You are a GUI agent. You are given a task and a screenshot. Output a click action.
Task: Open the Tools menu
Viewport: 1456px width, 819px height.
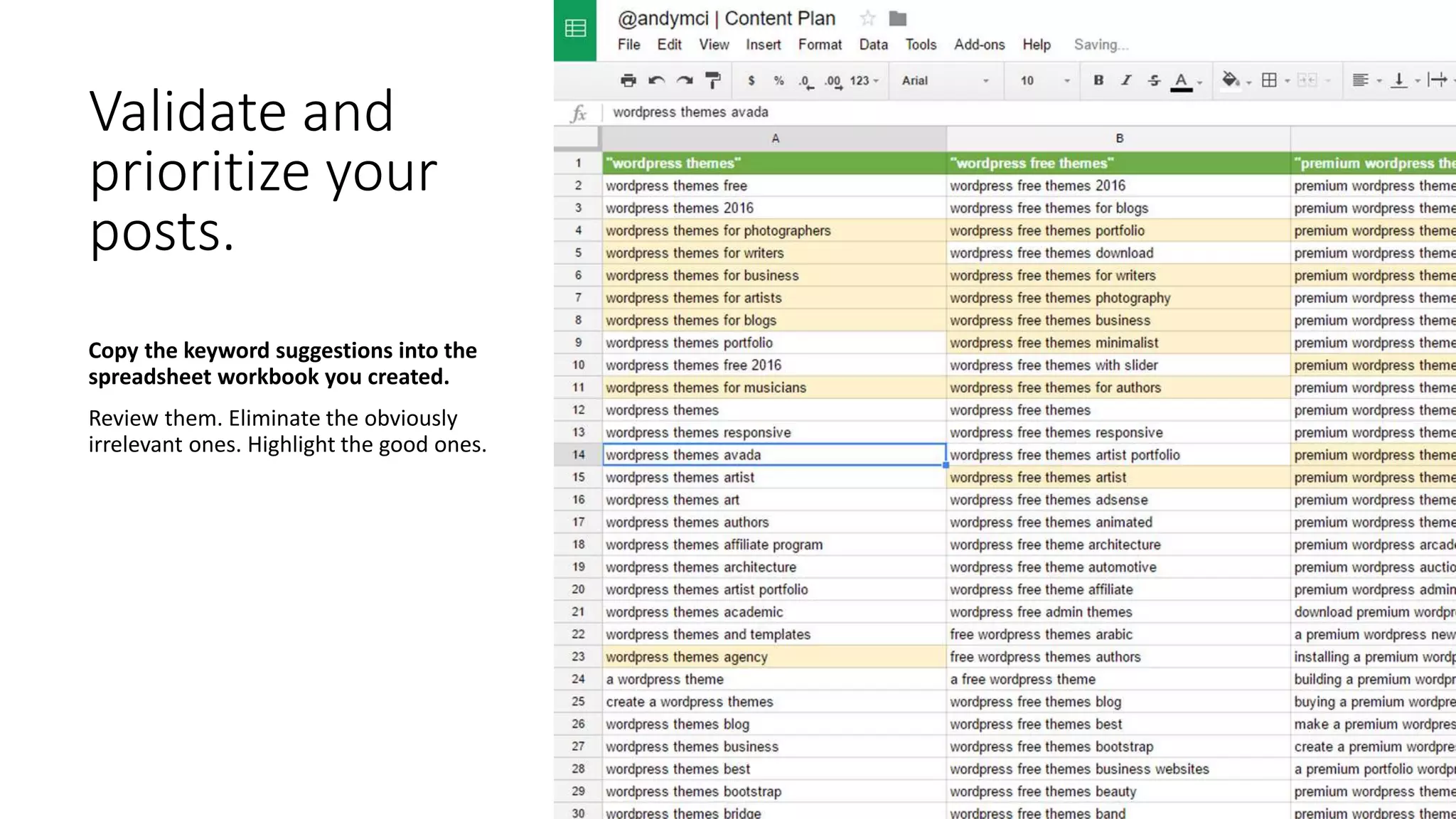(921, 44)
